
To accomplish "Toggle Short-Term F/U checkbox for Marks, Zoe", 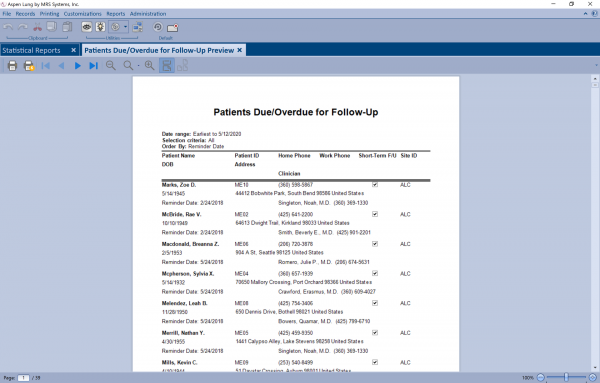I will coord(375,184).
